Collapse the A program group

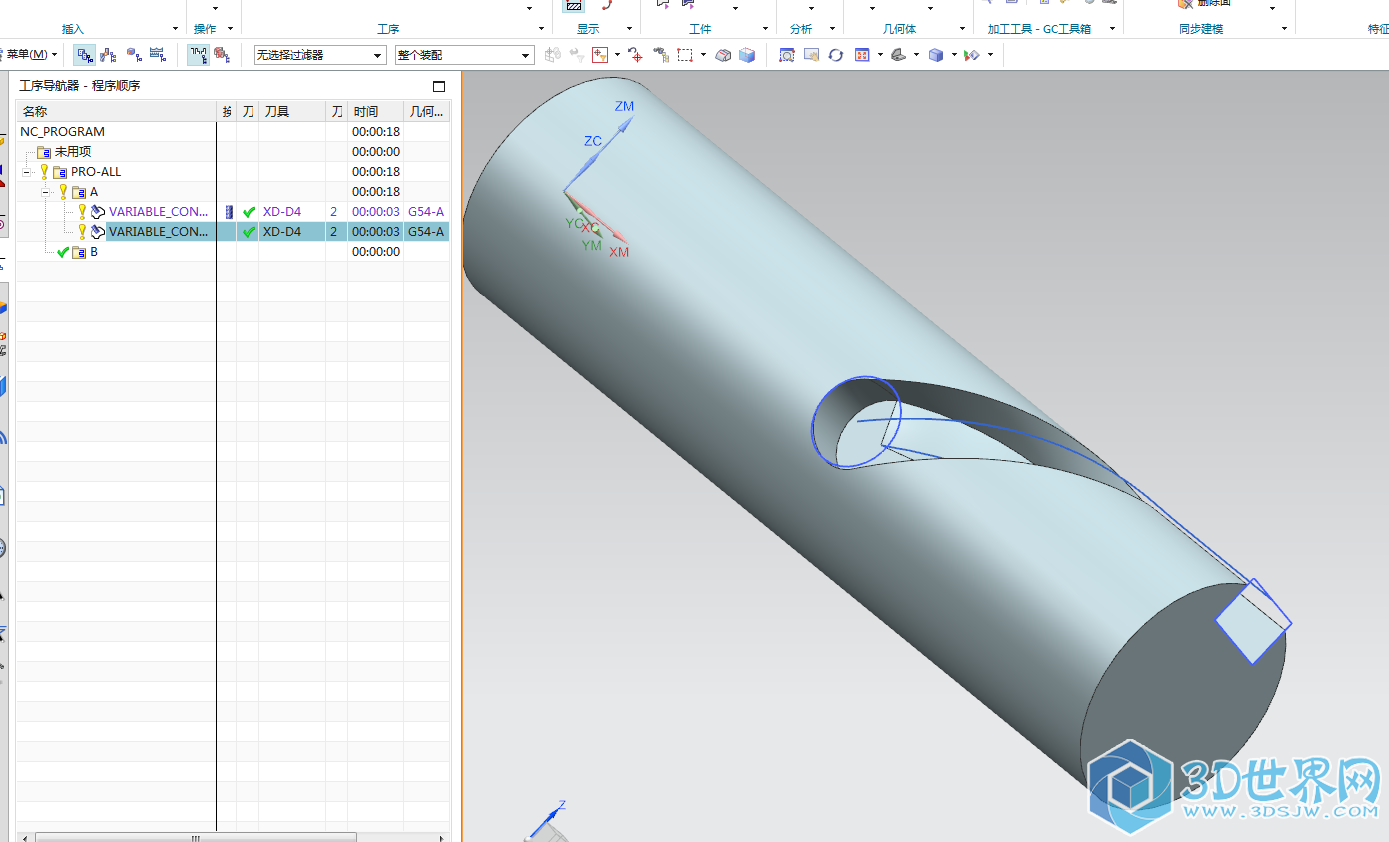45,192
